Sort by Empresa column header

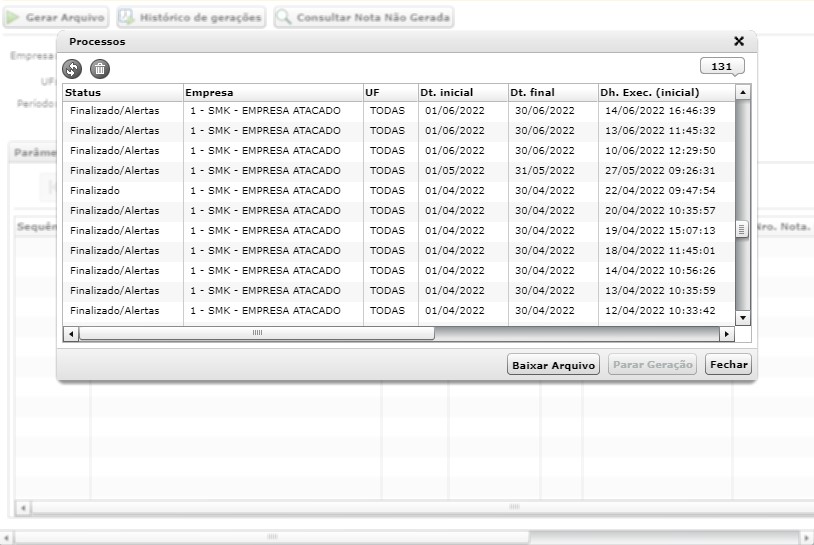pos(273,92)
